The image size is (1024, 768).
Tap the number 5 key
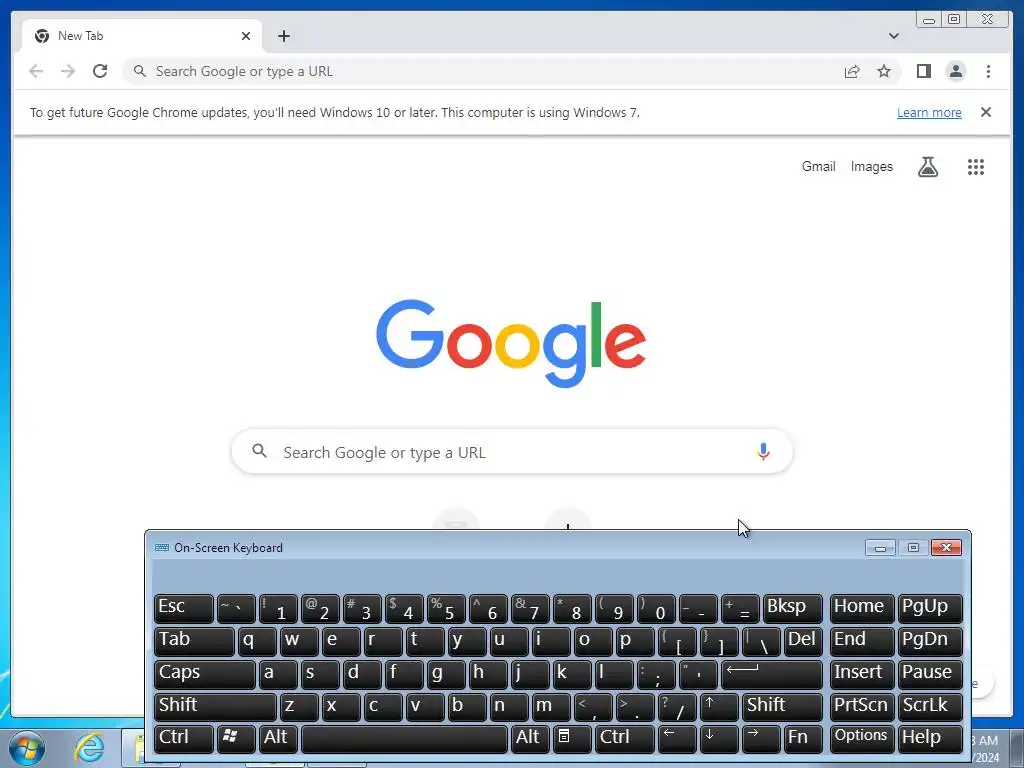[x=446, y=608]
